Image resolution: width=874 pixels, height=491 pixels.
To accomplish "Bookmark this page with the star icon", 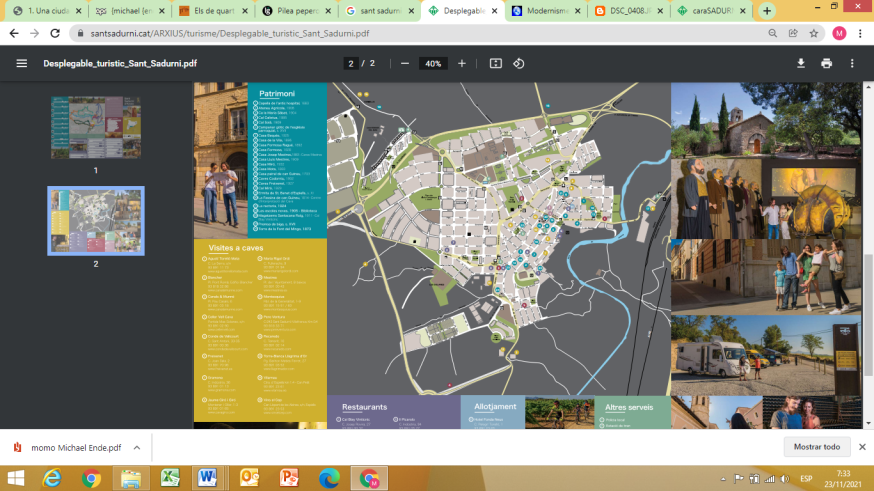I will 814,33.
